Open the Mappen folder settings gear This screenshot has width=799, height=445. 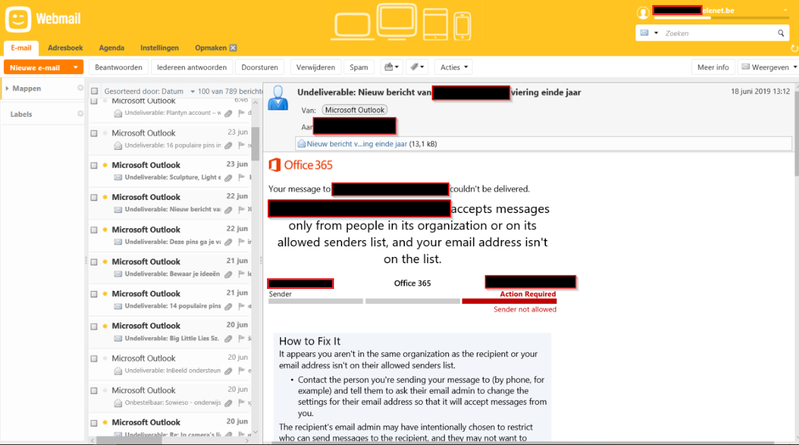80,88
